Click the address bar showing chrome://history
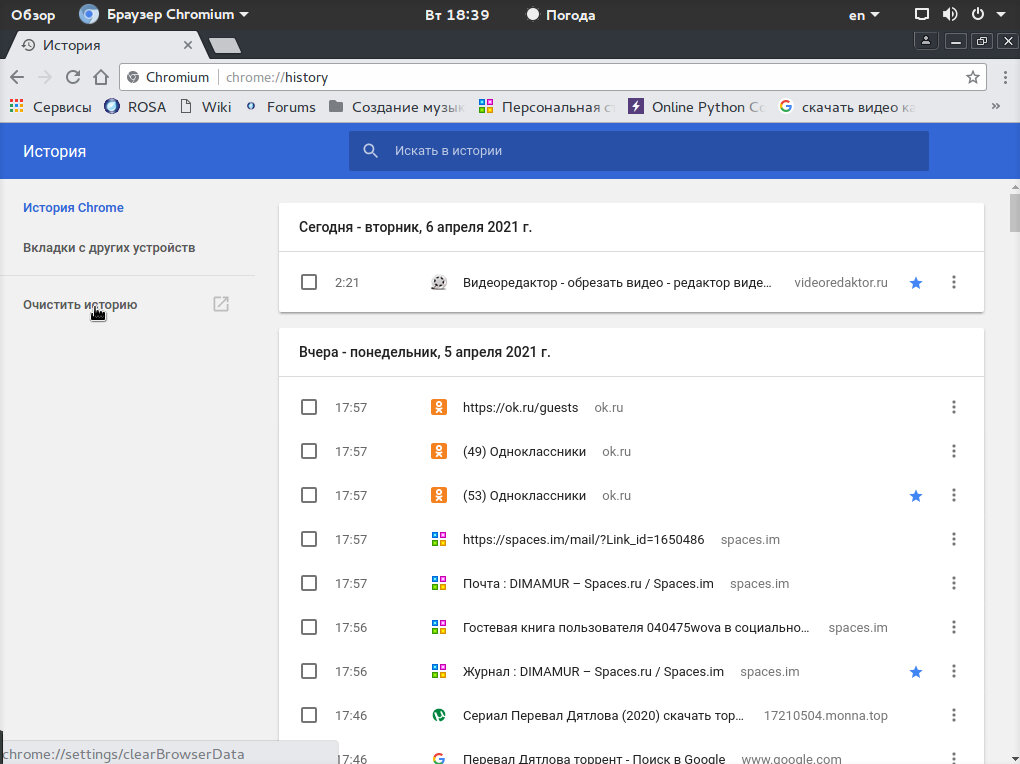This screenshot has height=764, width=1020. tap(553, 77)
